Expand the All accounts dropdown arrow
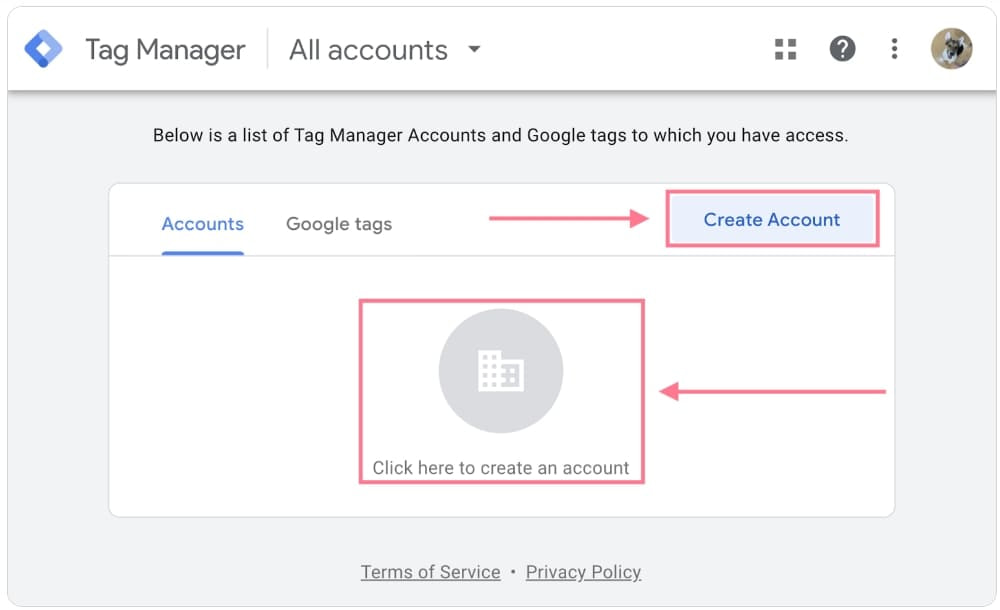Screen dimensions: 1000x610 [474, 49]
